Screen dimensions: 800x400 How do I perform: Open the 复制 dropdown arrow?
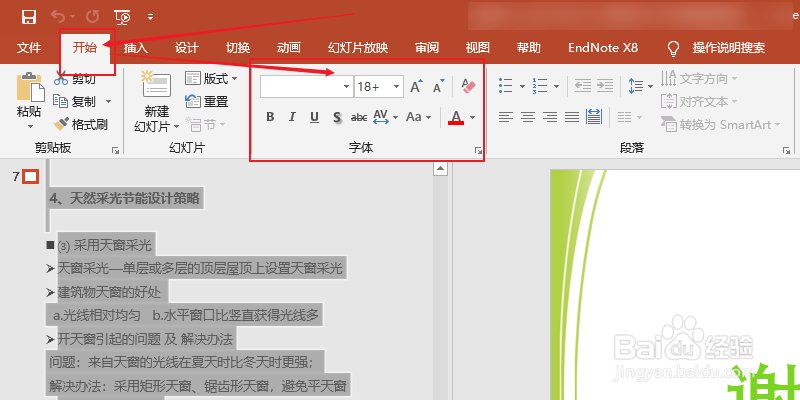[108, 102]
